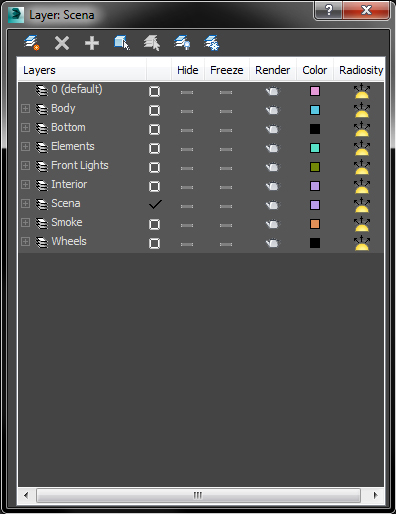Screen dimensions: 396x514
Task: Expand the Wheels layer node
Action: coord(25,242)
